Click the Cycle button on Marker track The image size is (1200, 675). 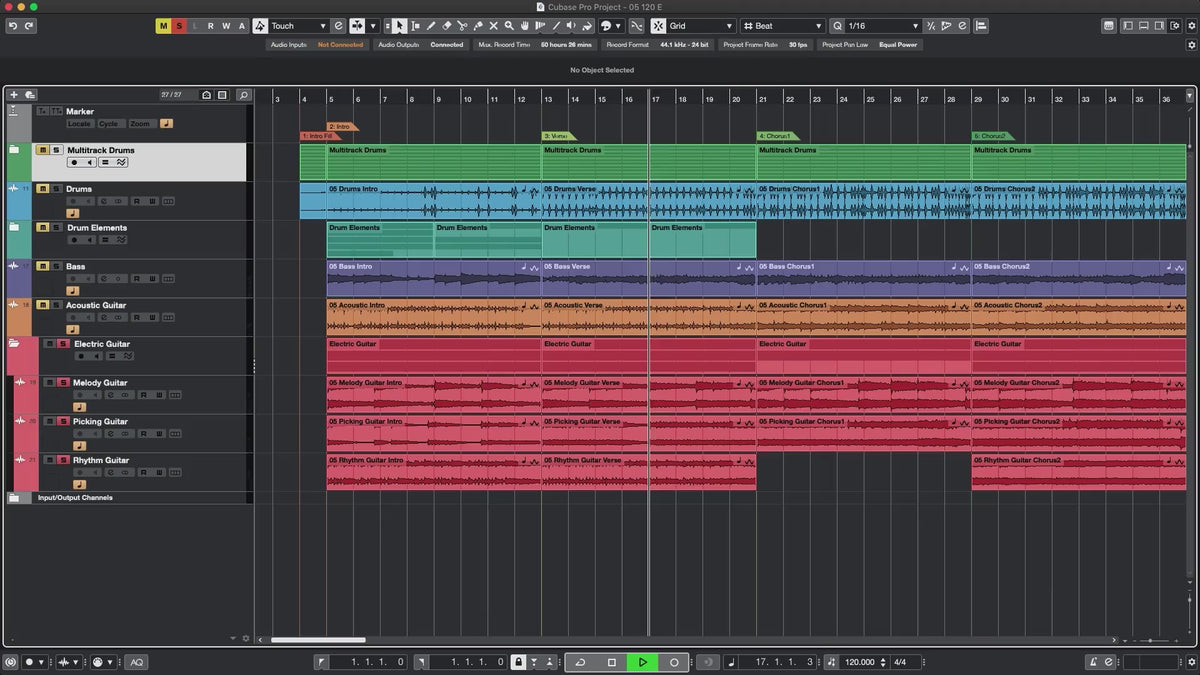tap(108, 124)
